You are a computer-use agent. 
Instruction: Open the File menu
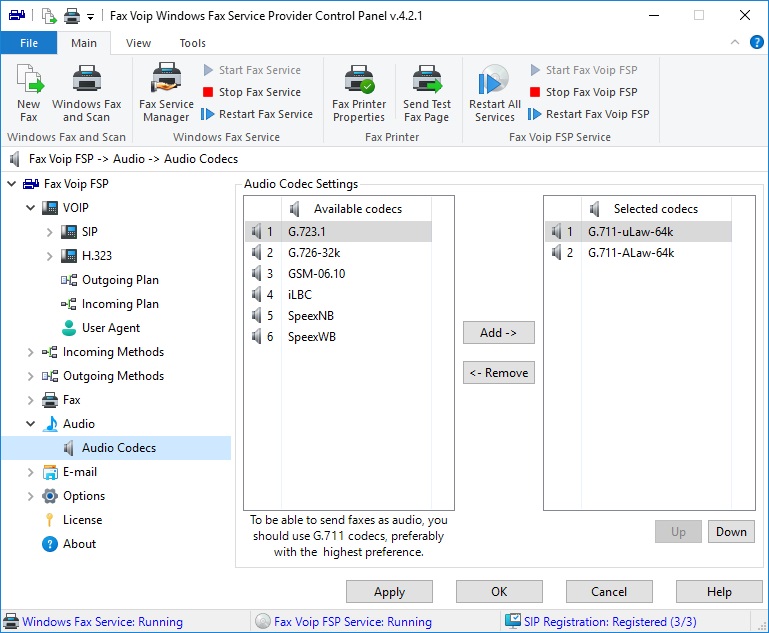coord(29,43)
